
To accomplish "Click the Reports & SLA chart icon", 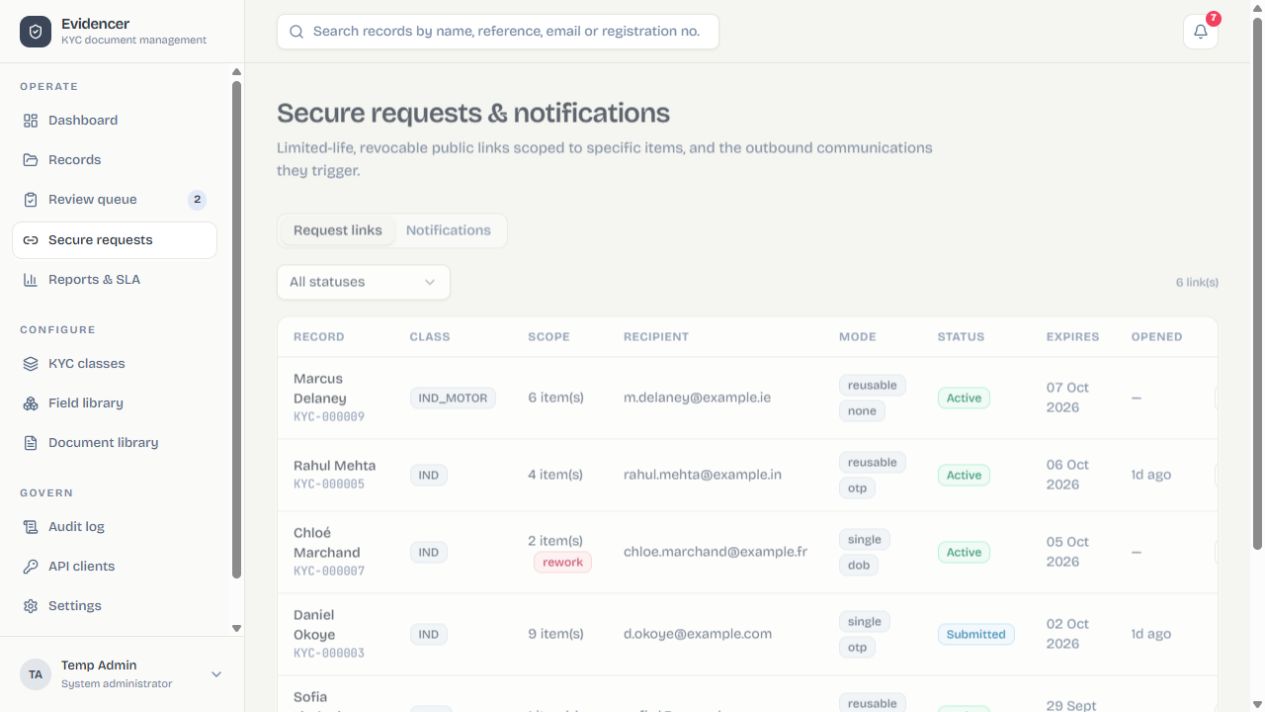I will [30, 280].
